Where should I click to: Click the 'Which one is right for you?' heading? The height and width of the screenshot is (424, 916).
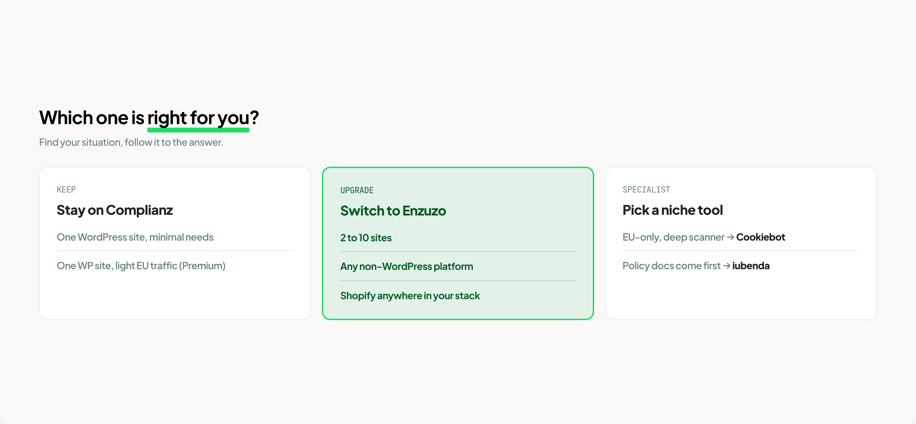[x=149, y=118]
